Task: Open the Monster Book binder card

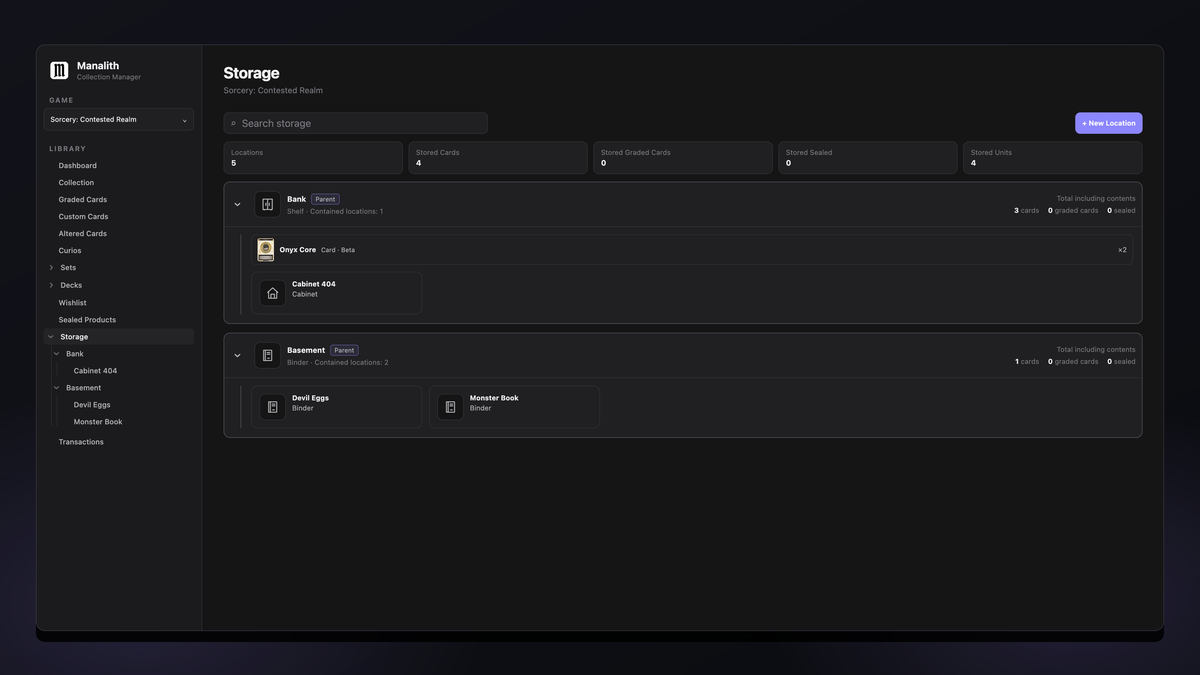Action: tap(514, 407)
